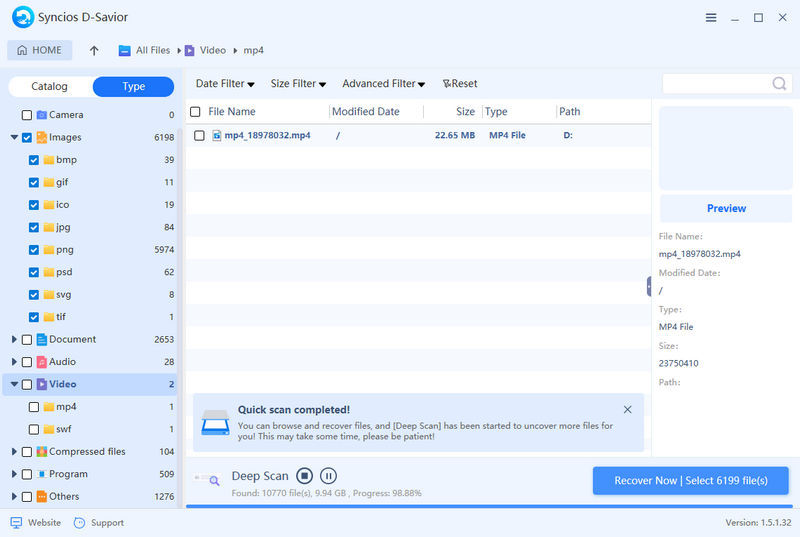The height and width of the screenshot is (537, 800).
Task: Click inside the search input field
Action: pos(715,84)
